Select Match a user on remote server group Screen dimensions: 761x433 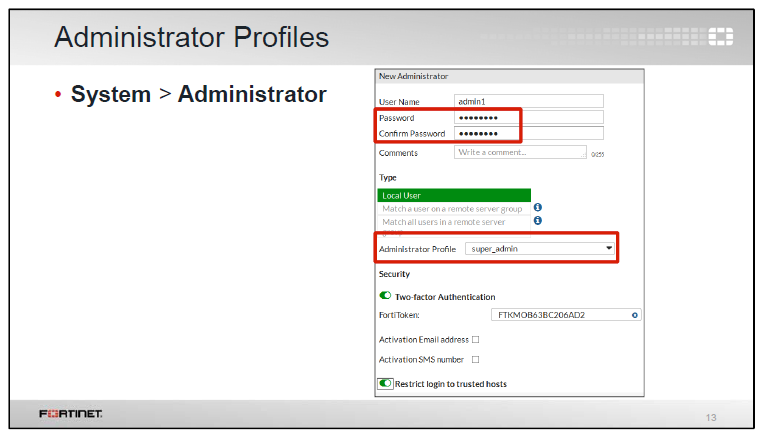click(453, 208)
